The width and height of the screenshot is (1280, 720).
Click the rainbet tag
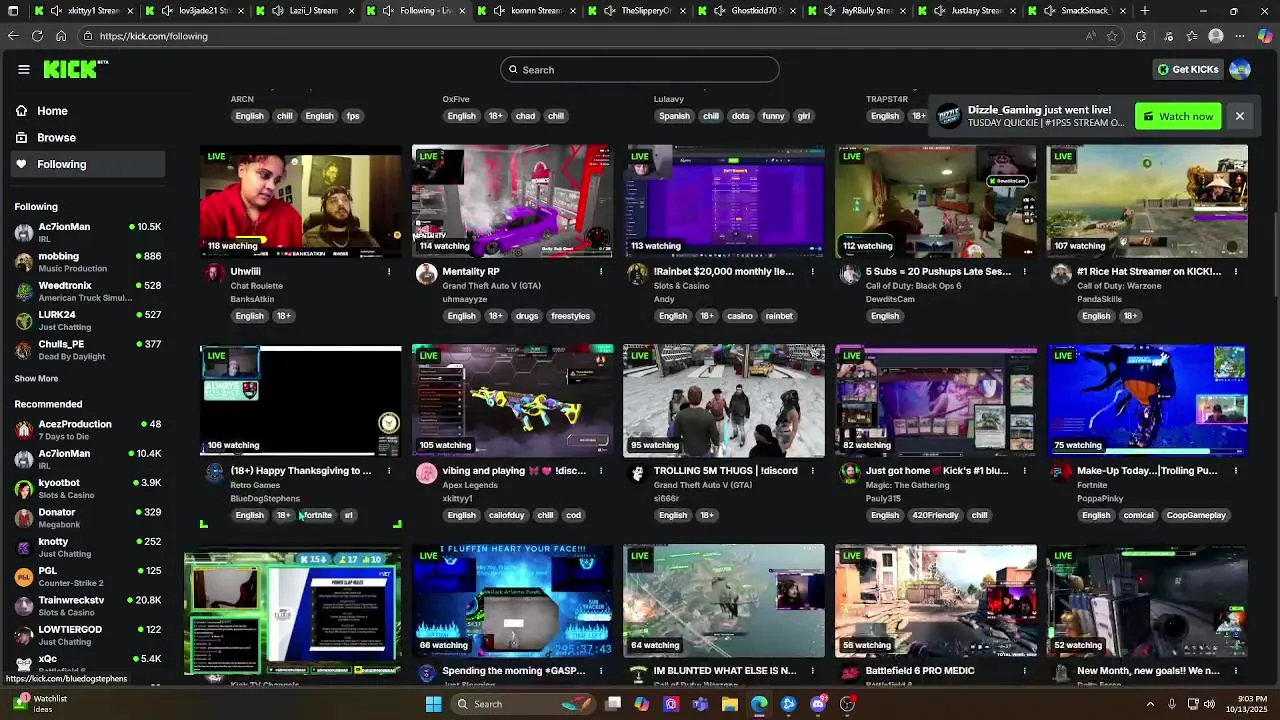click(x=779, y=316)
